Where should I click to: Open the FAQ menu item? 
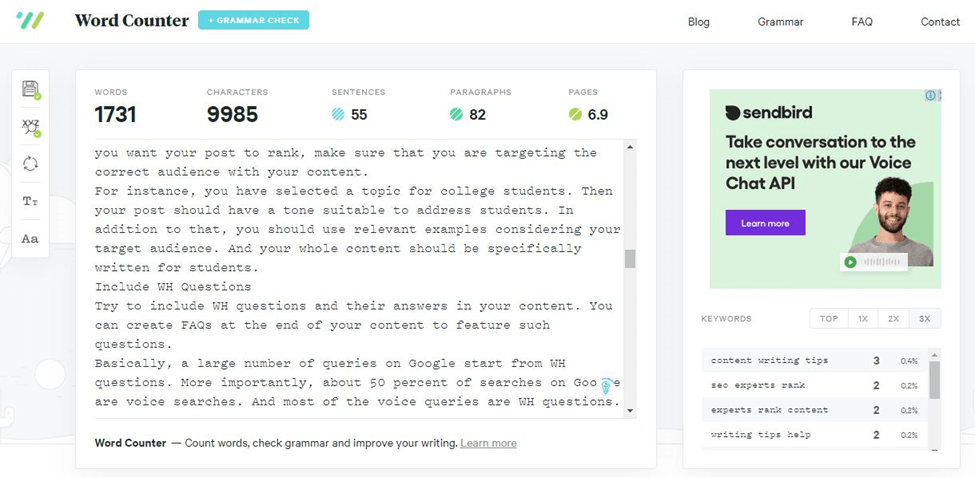[862, 22]
